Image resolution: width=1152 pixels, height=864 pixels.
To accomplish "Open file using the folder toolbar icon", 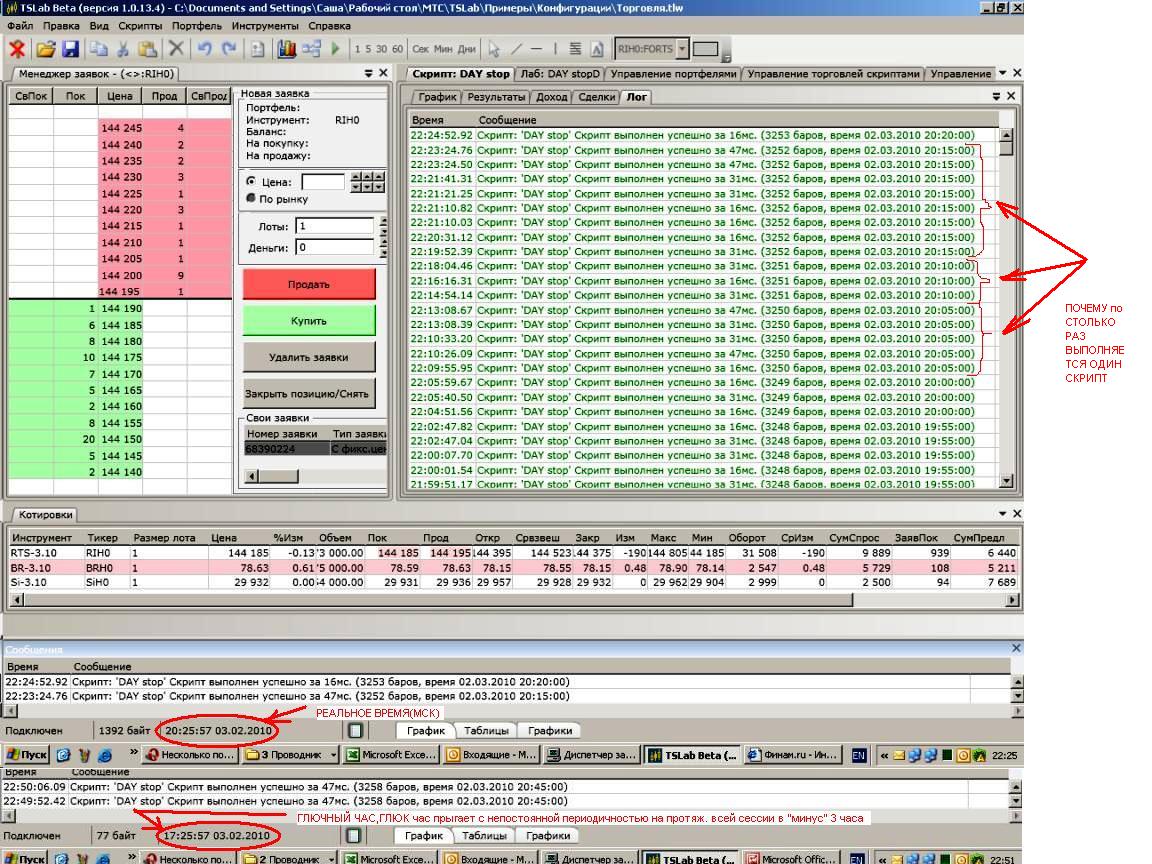I will 45,49.
